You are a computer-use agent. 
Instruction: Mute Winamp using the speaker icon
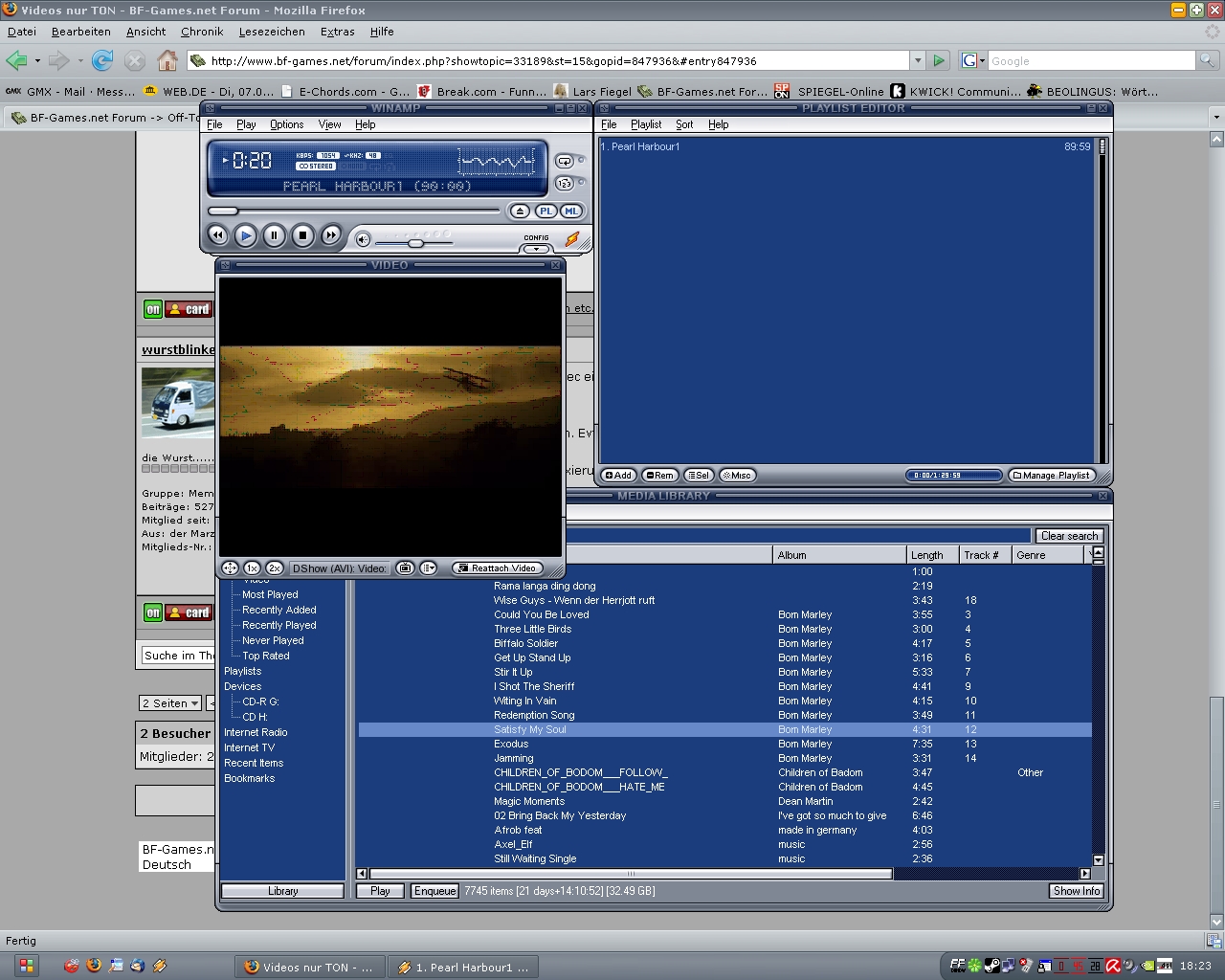363,239
